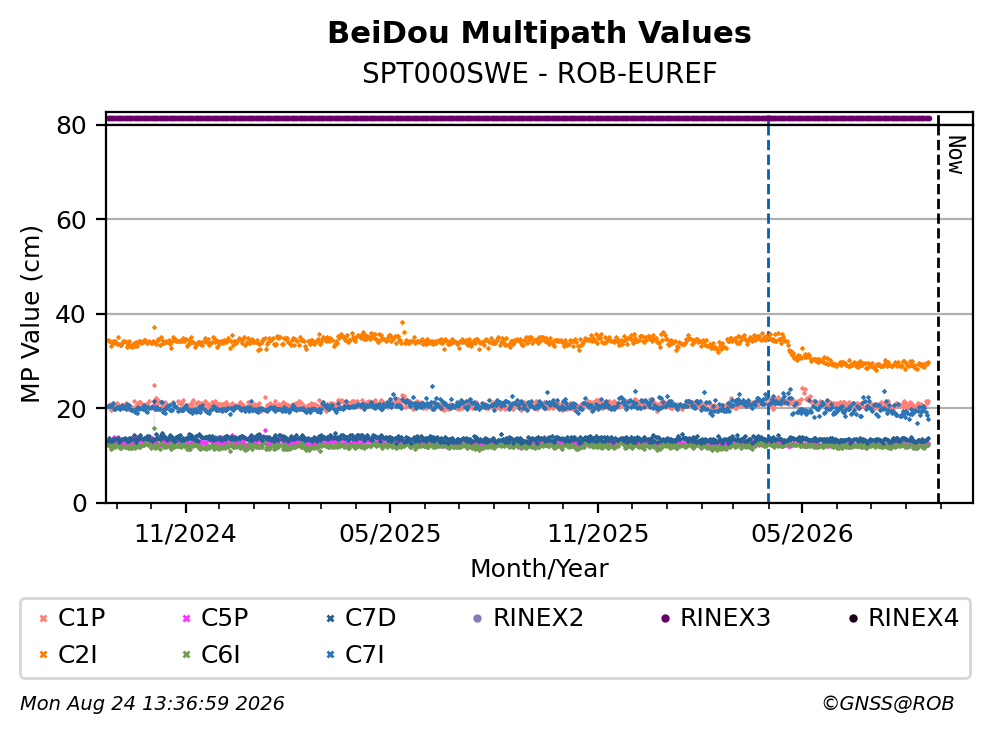Click the 11/2025 axis tick label
The width and height of the screenshot is (993, 734).
click(598, 534)
